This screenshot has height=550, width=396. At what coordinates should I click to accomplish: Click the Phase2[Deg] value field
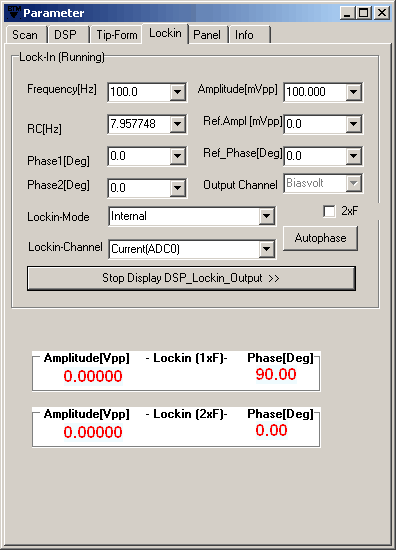tap(140, 188)
